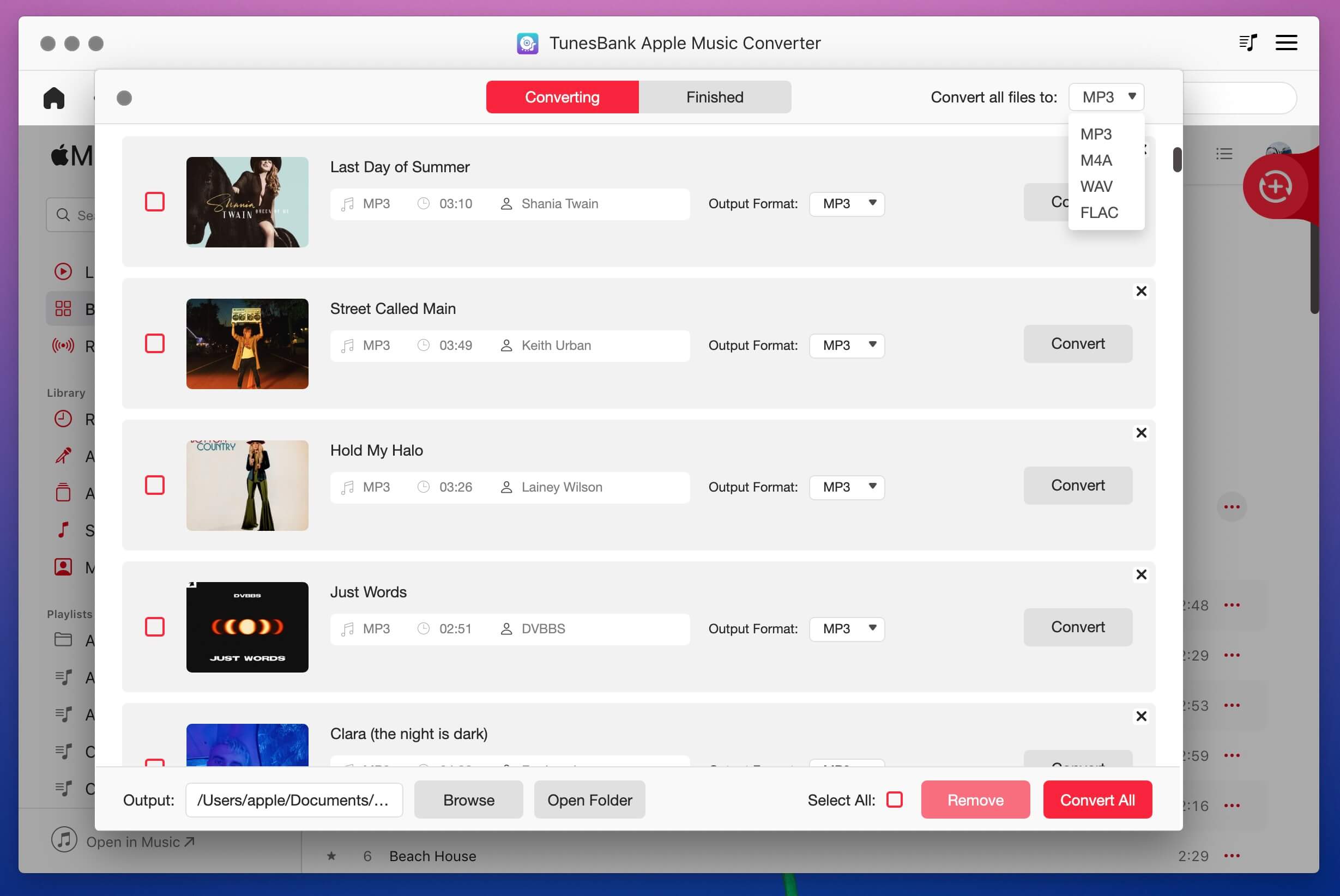Click Convert All button
This screenshot has width=1340, height=896.
[1097, 798]
